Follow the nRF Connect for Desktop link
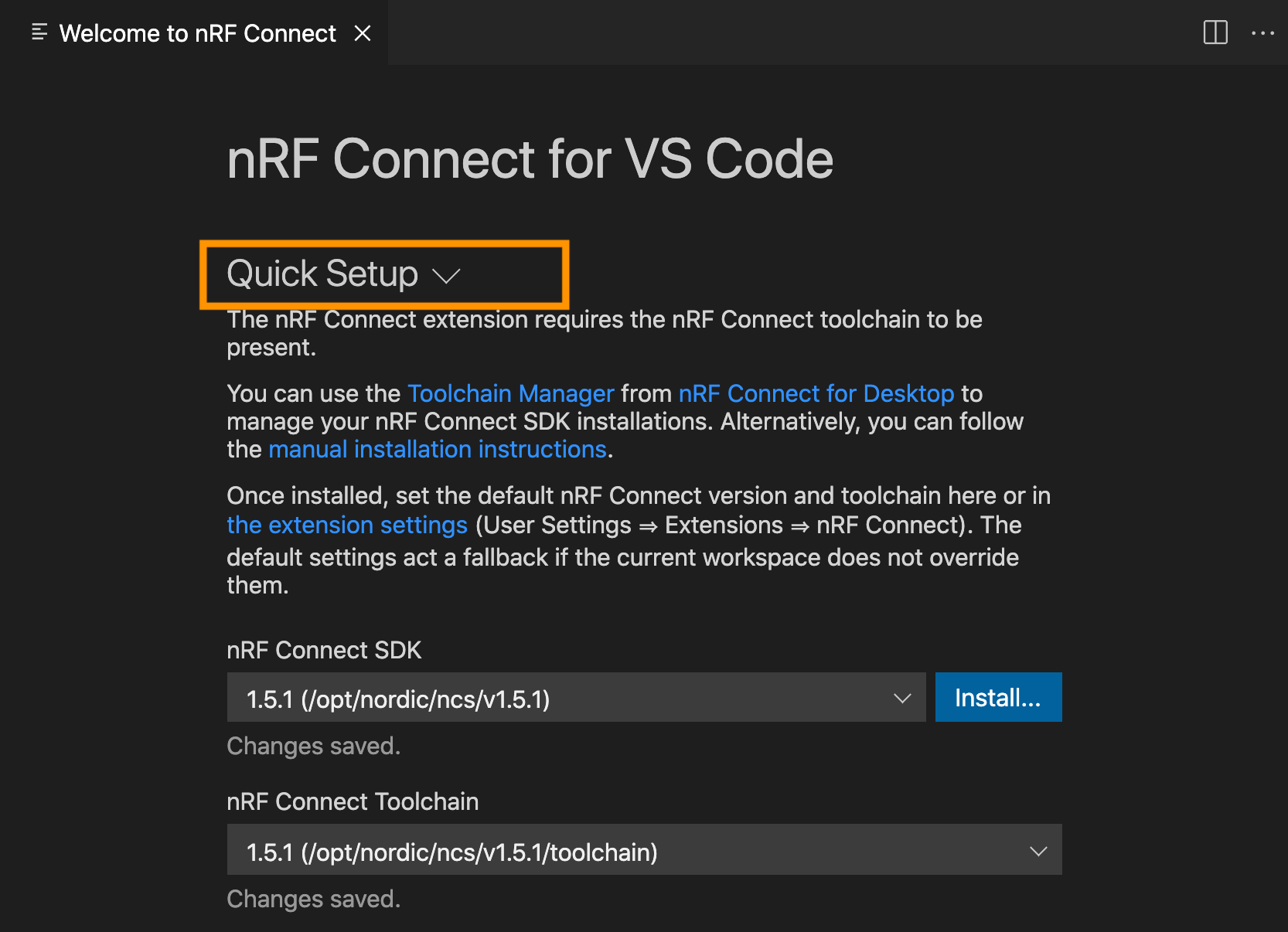 point(816,393)
